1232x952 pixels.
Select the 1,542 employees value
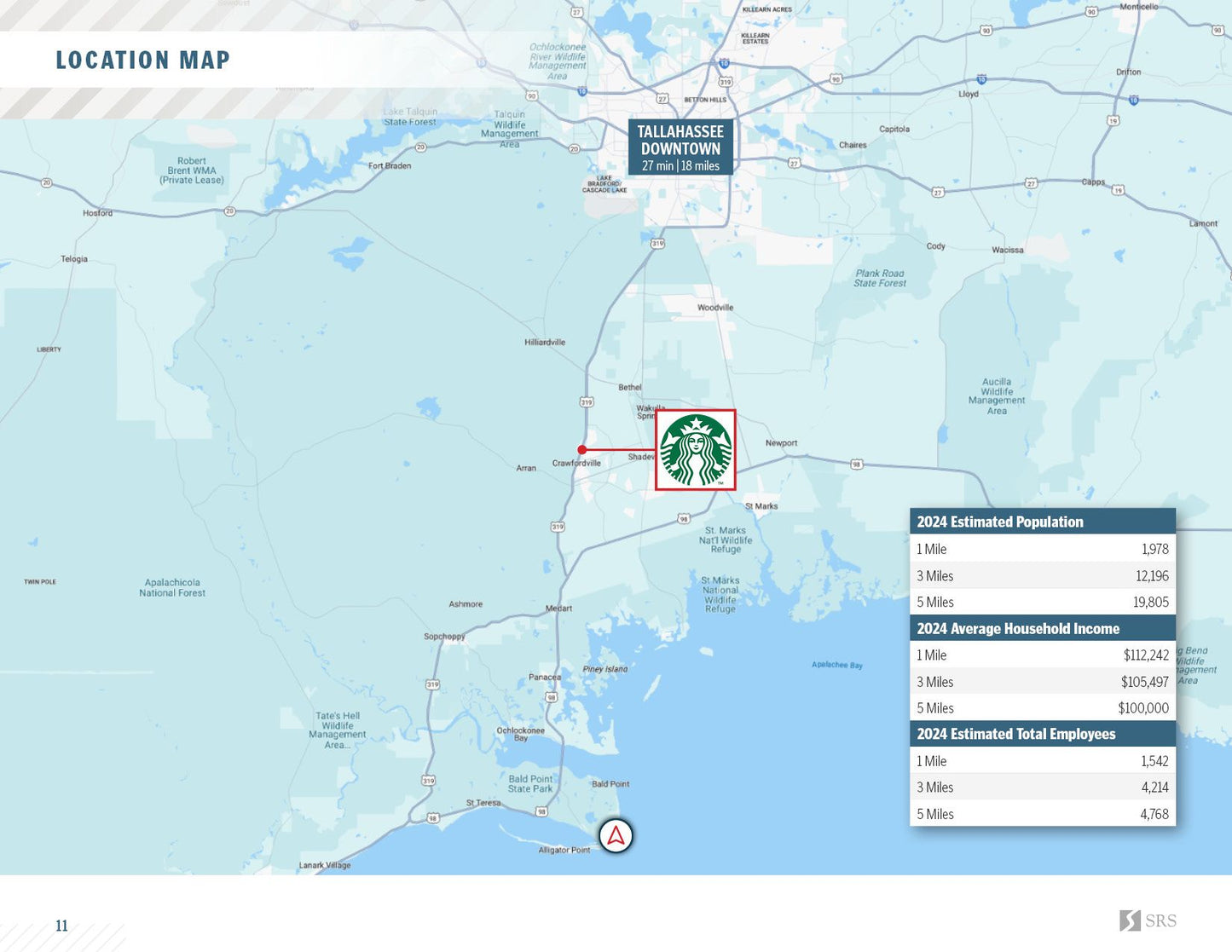(1155, 761)
